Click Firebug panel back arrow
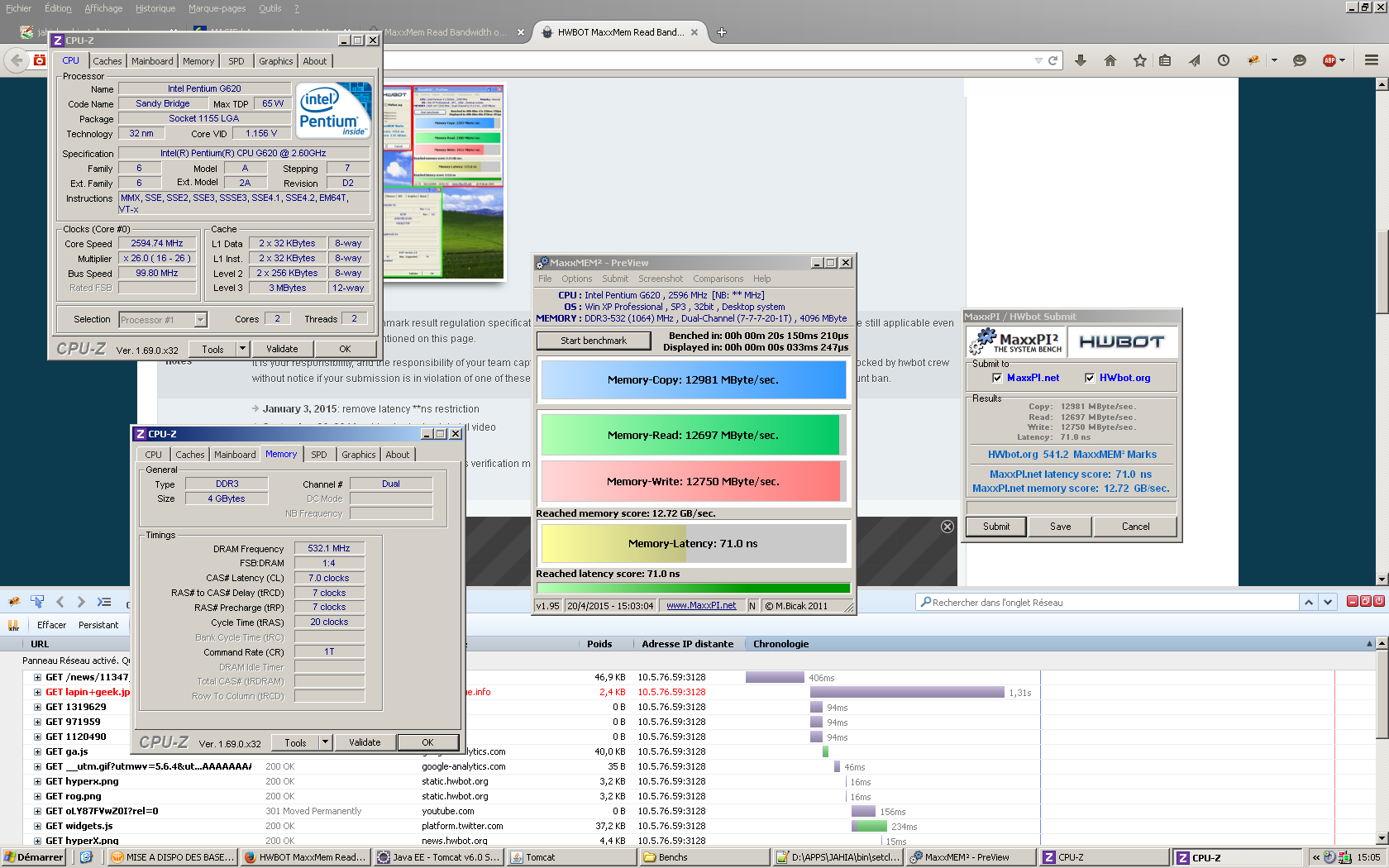This screenshot has width=1389, height=868. pyautogui.click(x=60, y=602)
